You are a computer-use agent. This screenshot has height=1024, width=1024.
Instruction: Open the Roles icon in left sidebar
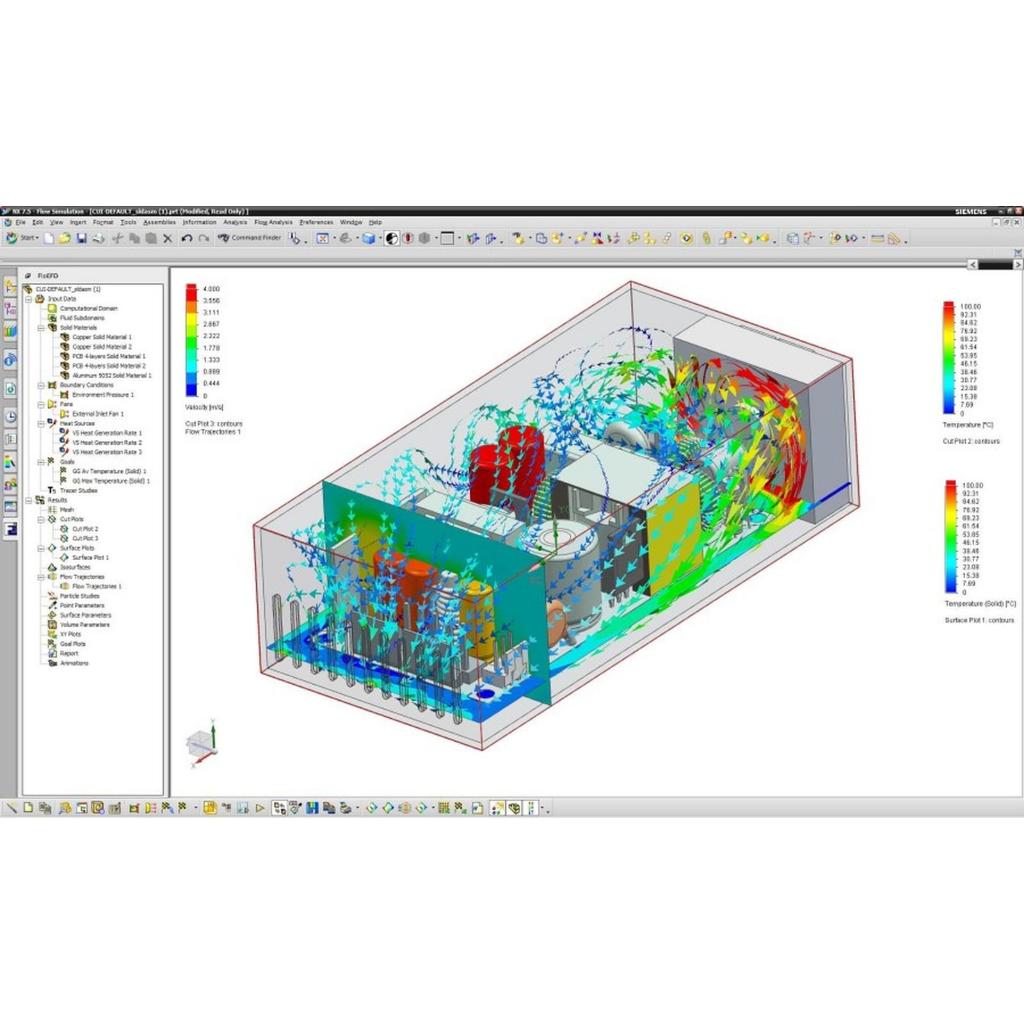tap(10, 485)
